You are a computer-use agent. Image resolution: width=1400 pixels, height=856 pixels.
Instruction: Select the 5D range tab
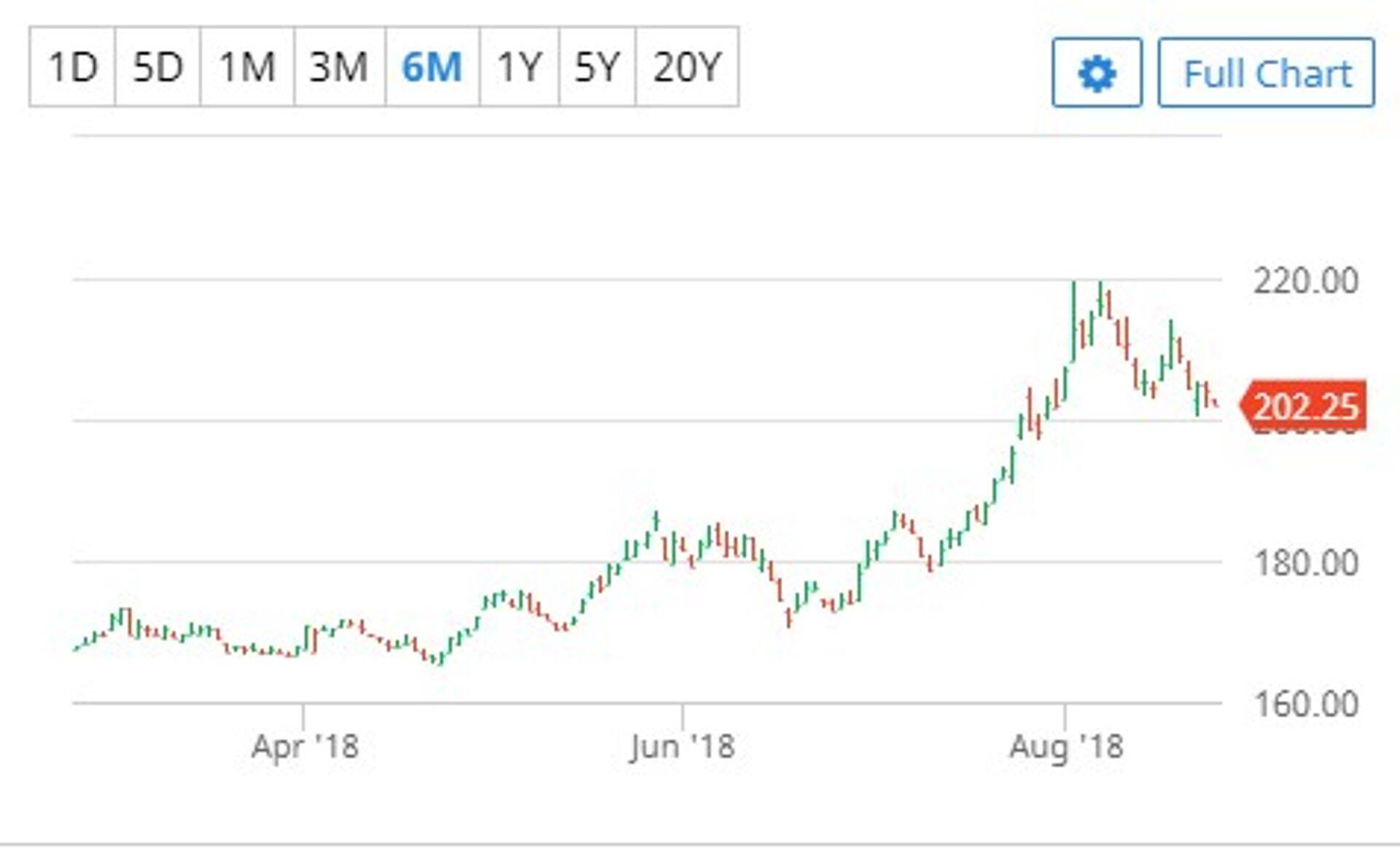click(157, 67)
